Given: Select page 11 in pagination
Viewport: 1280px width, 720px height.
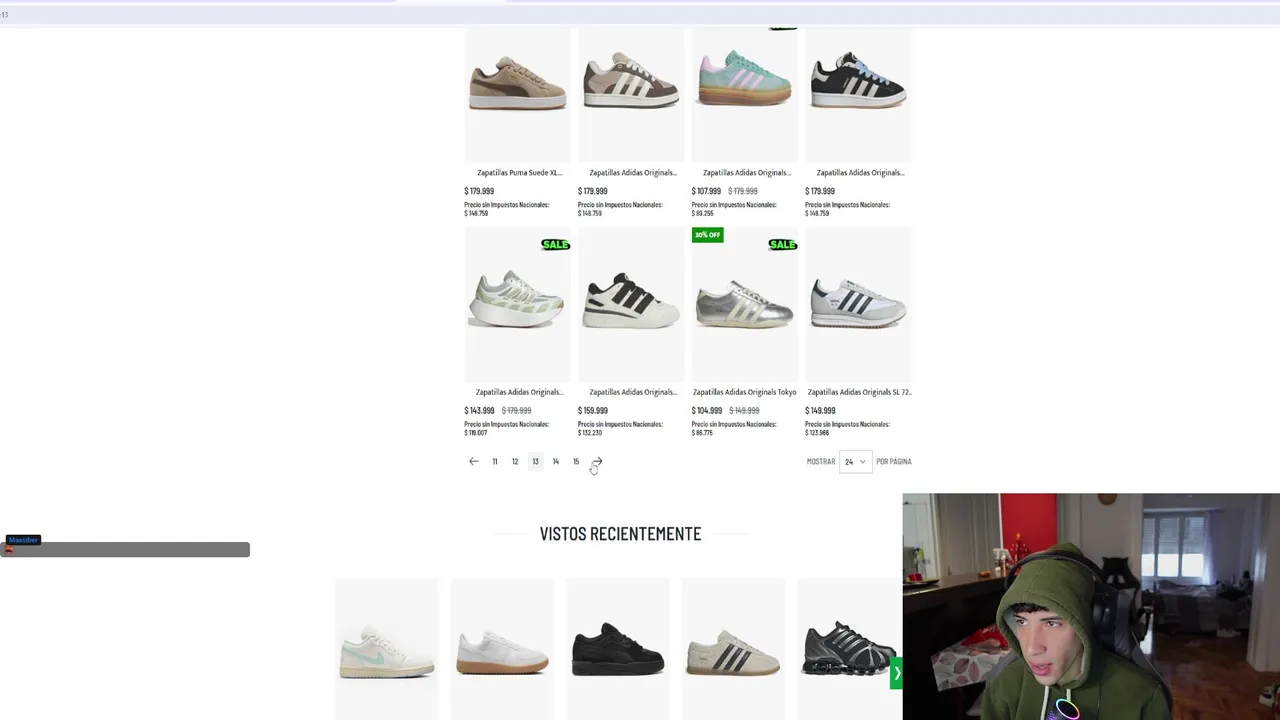Looking at the screenshot, I should pyautogui.click(x=495, y=461).
